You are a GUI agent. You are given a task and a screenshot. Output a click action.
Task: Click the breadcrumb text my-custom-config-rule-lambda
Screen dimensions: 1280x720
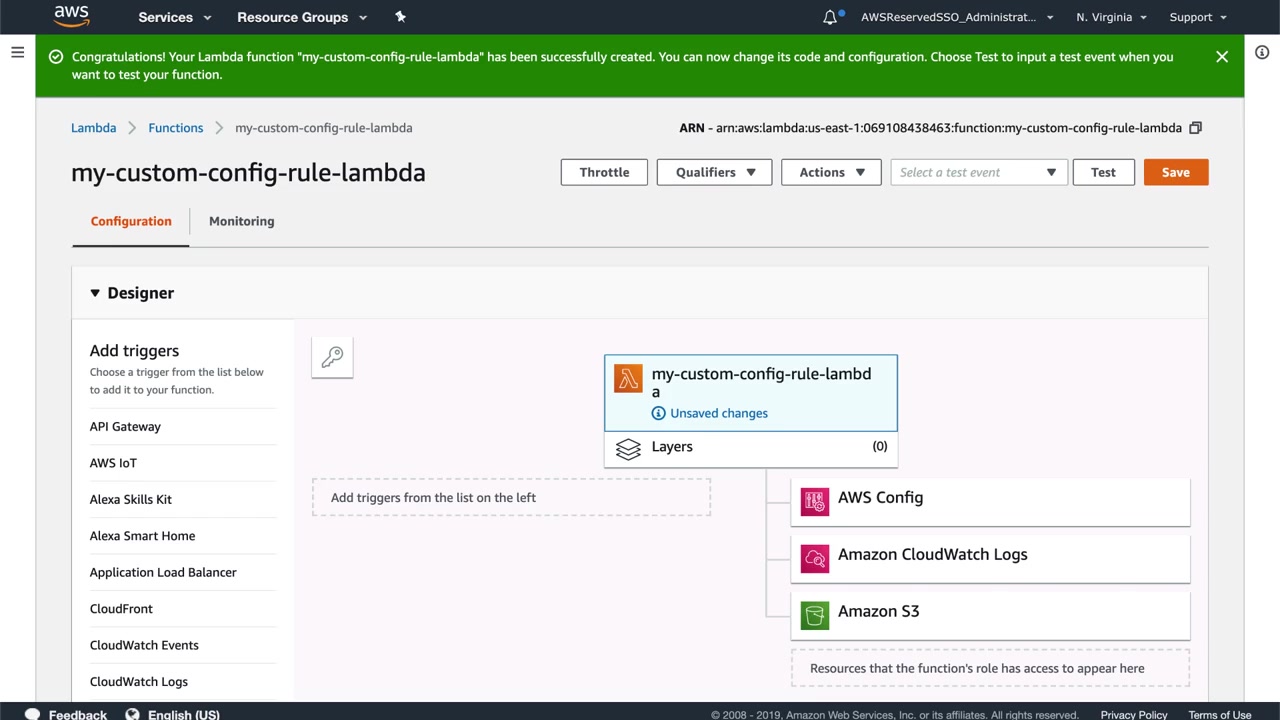[324, 128]
